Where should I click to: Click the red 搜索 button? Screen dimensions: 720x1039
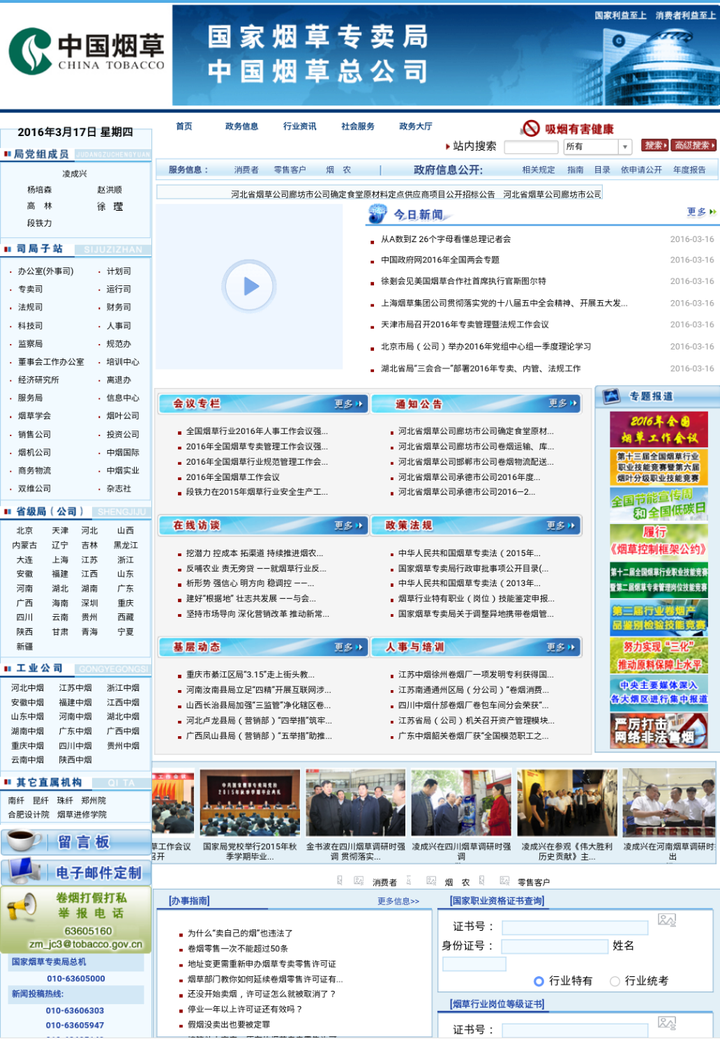pyautogui.click(x=654, y=145)
